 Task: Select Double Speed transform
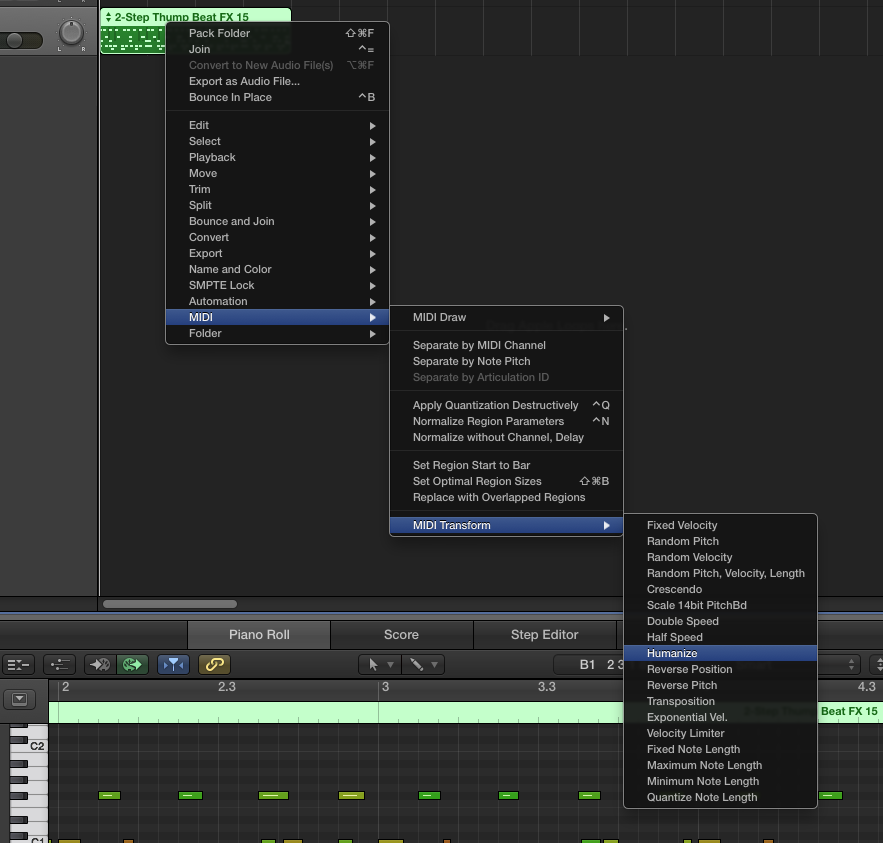720,621
